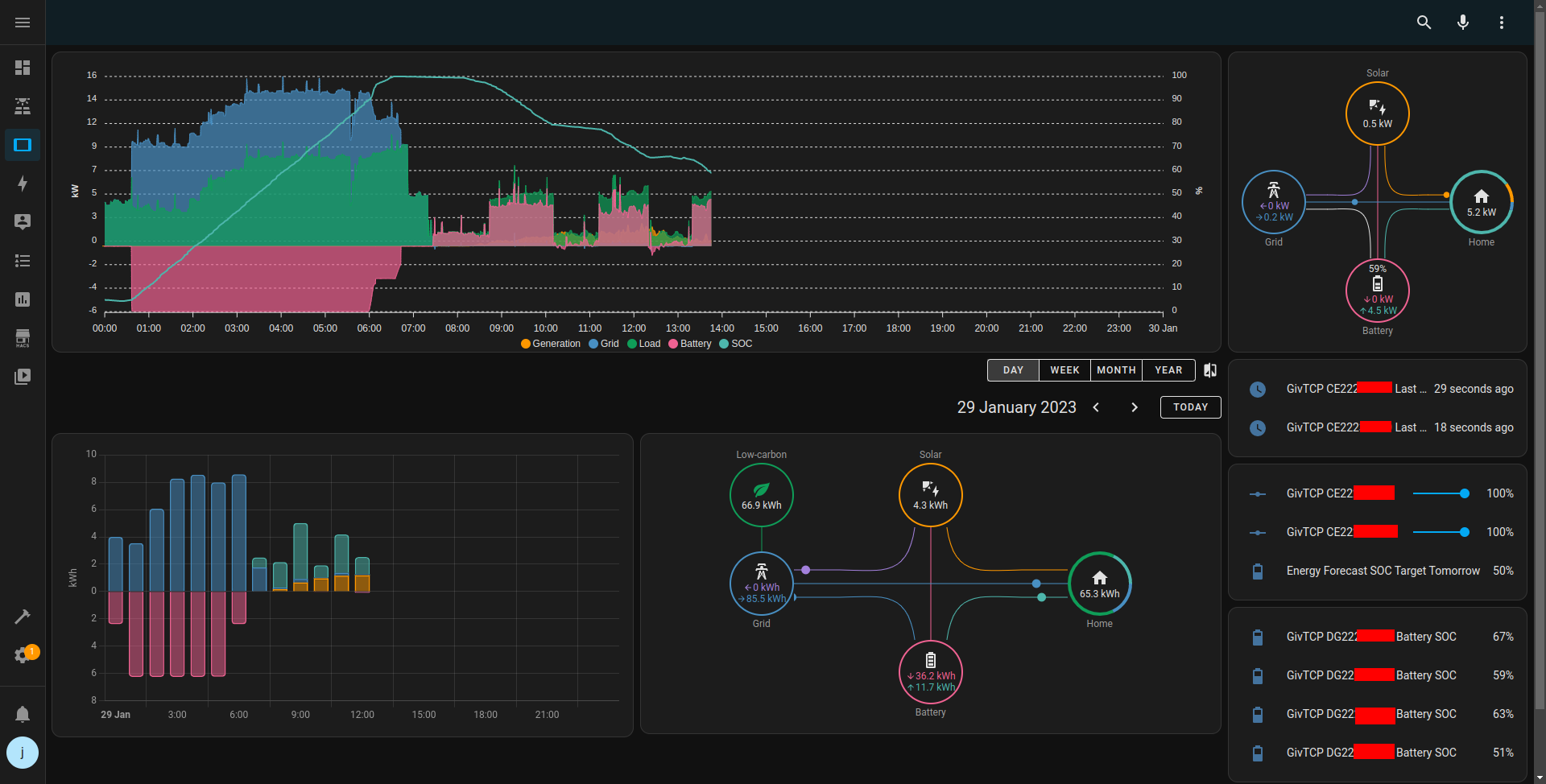
Task: Activate the voice assistant microphone icon
Action: point(1462,23)
